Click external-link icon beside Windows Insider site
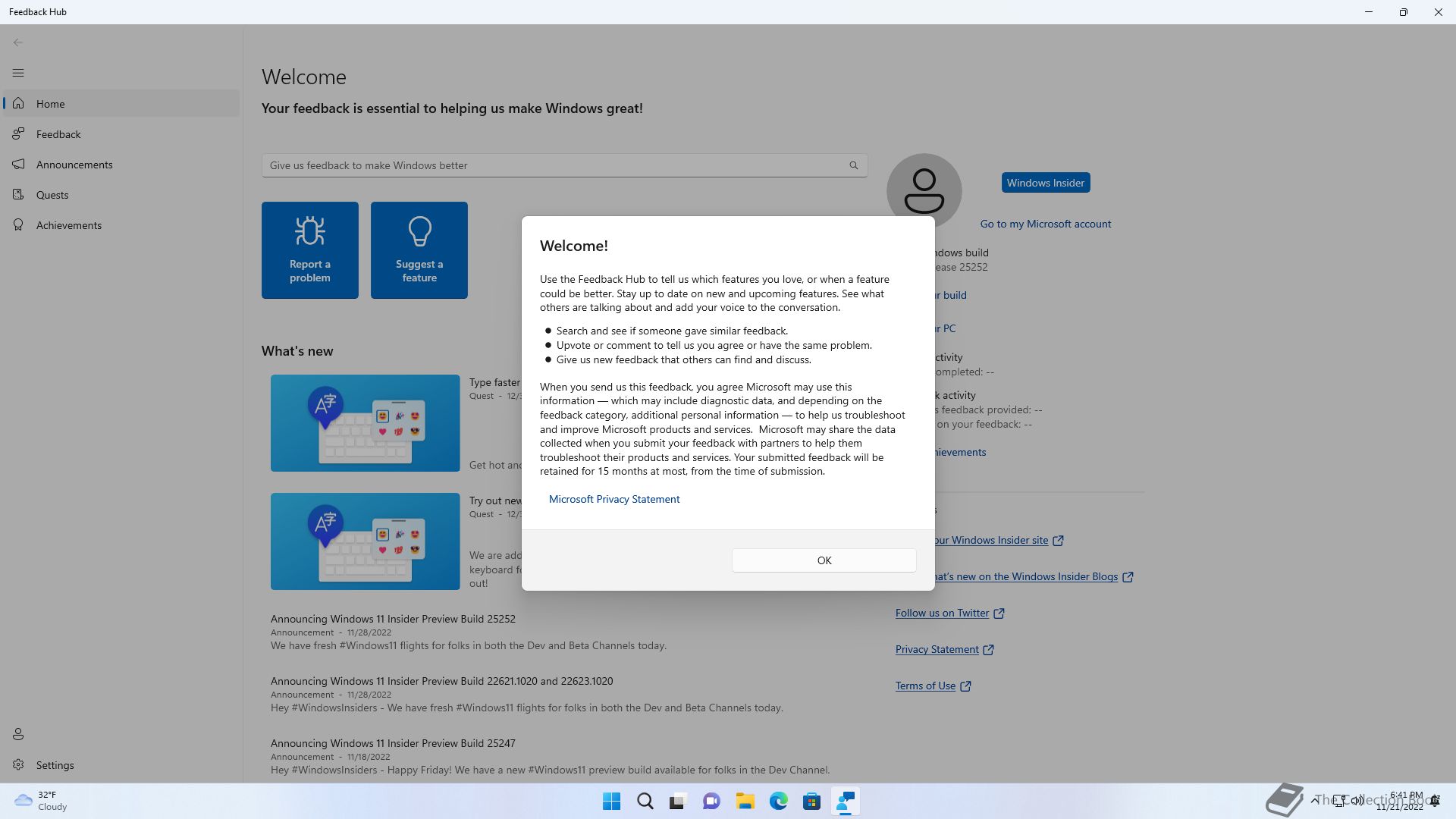This screenshot has width=1456, height=819. [x=1058, y=541]
